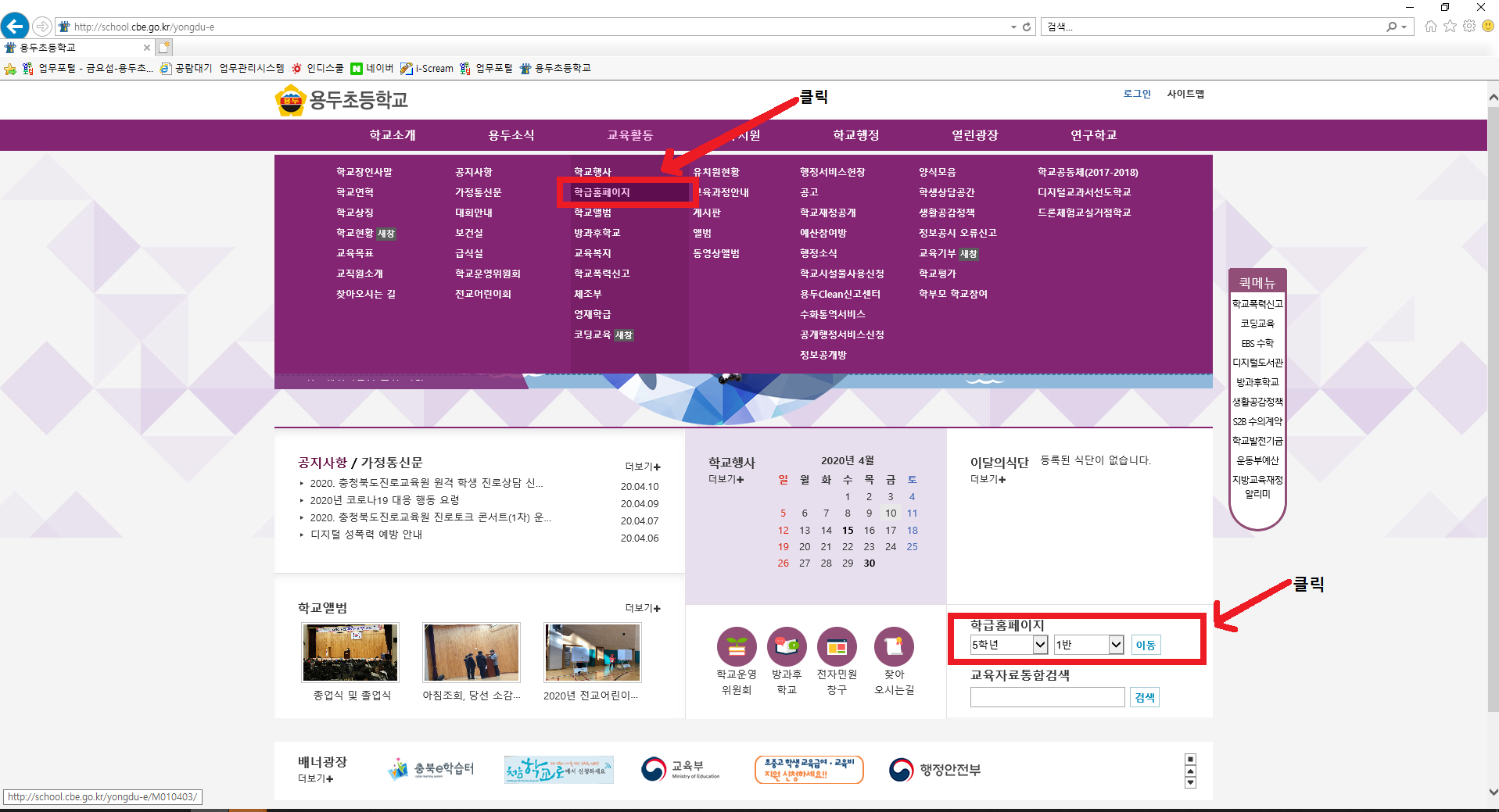Click the add-to-favorites bar star icon
The image size is (1499, 812).
coord(10,69)
